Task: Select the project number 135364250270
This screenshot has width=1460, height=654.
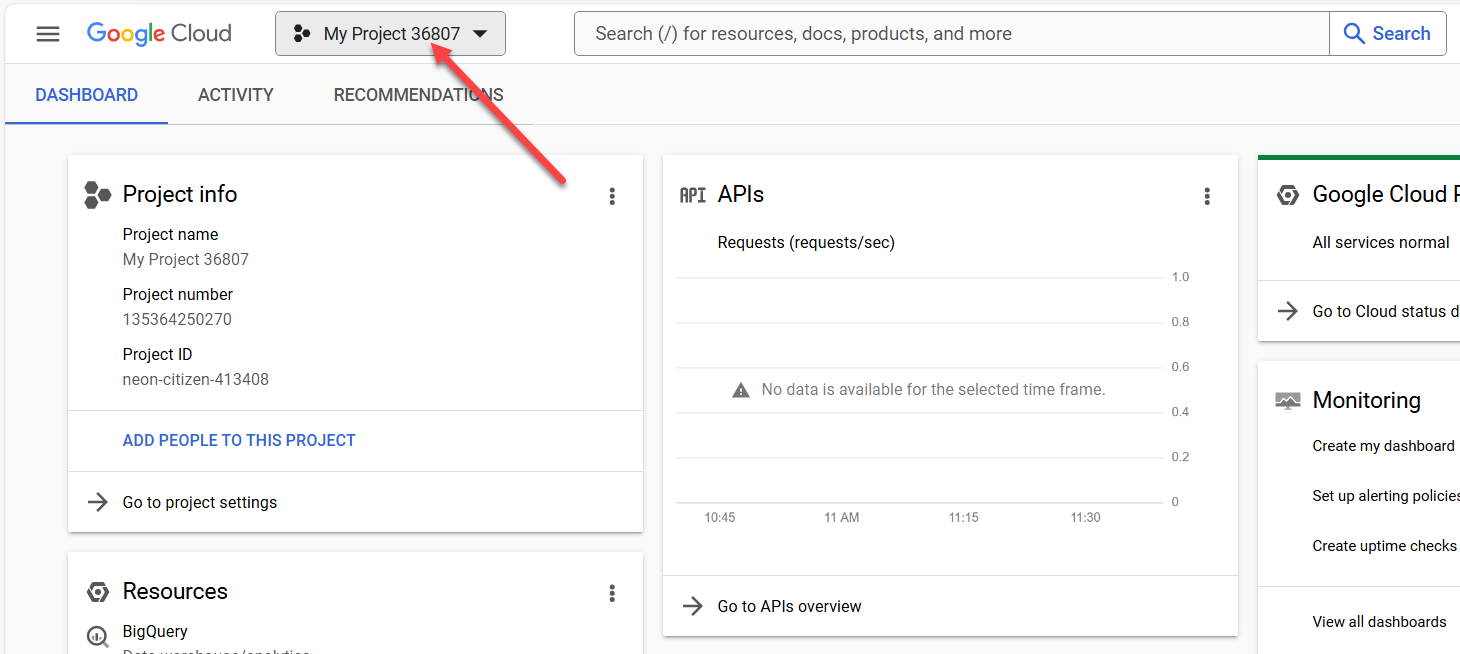Action: [177, 320]
